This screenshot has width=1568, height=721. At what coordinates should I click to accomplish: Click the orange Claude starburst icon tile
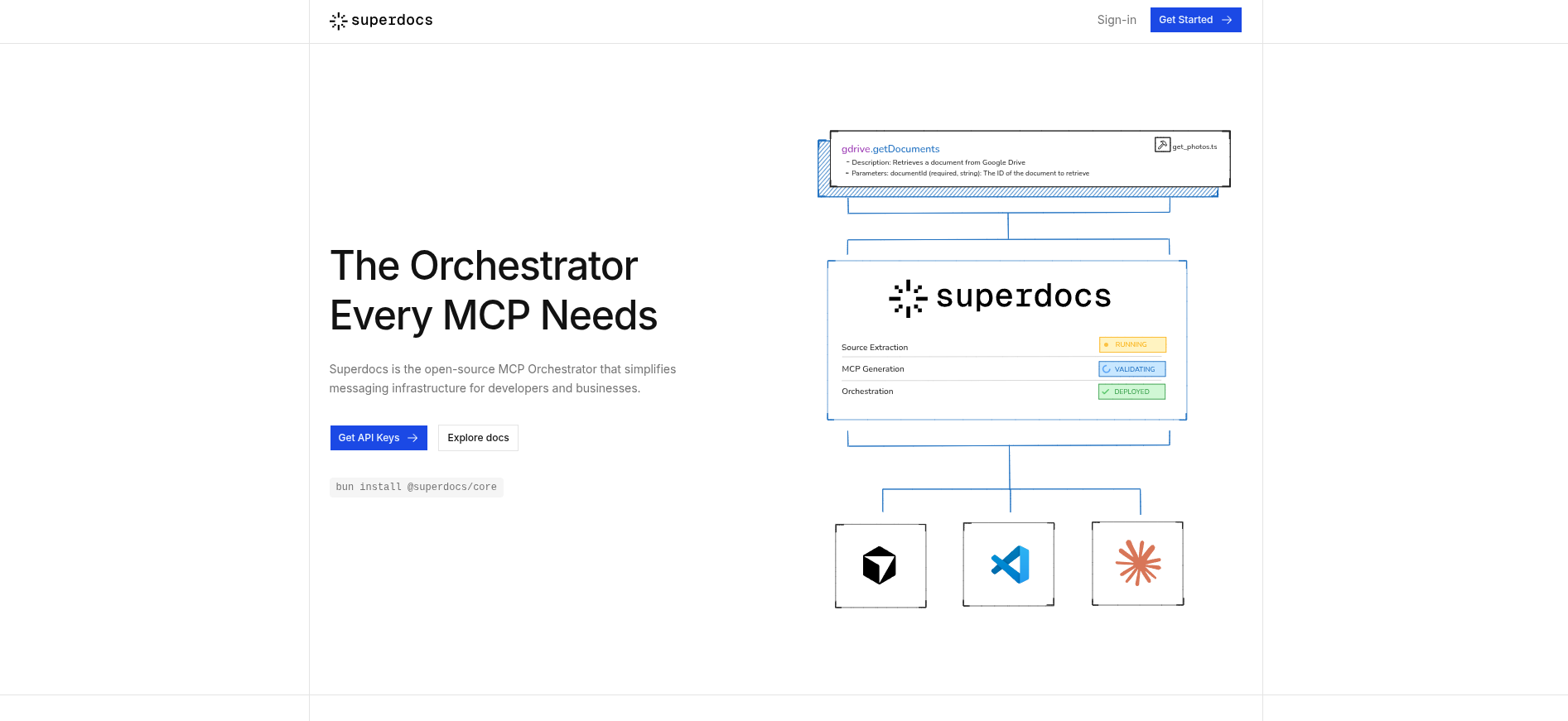click(1138, 564)
